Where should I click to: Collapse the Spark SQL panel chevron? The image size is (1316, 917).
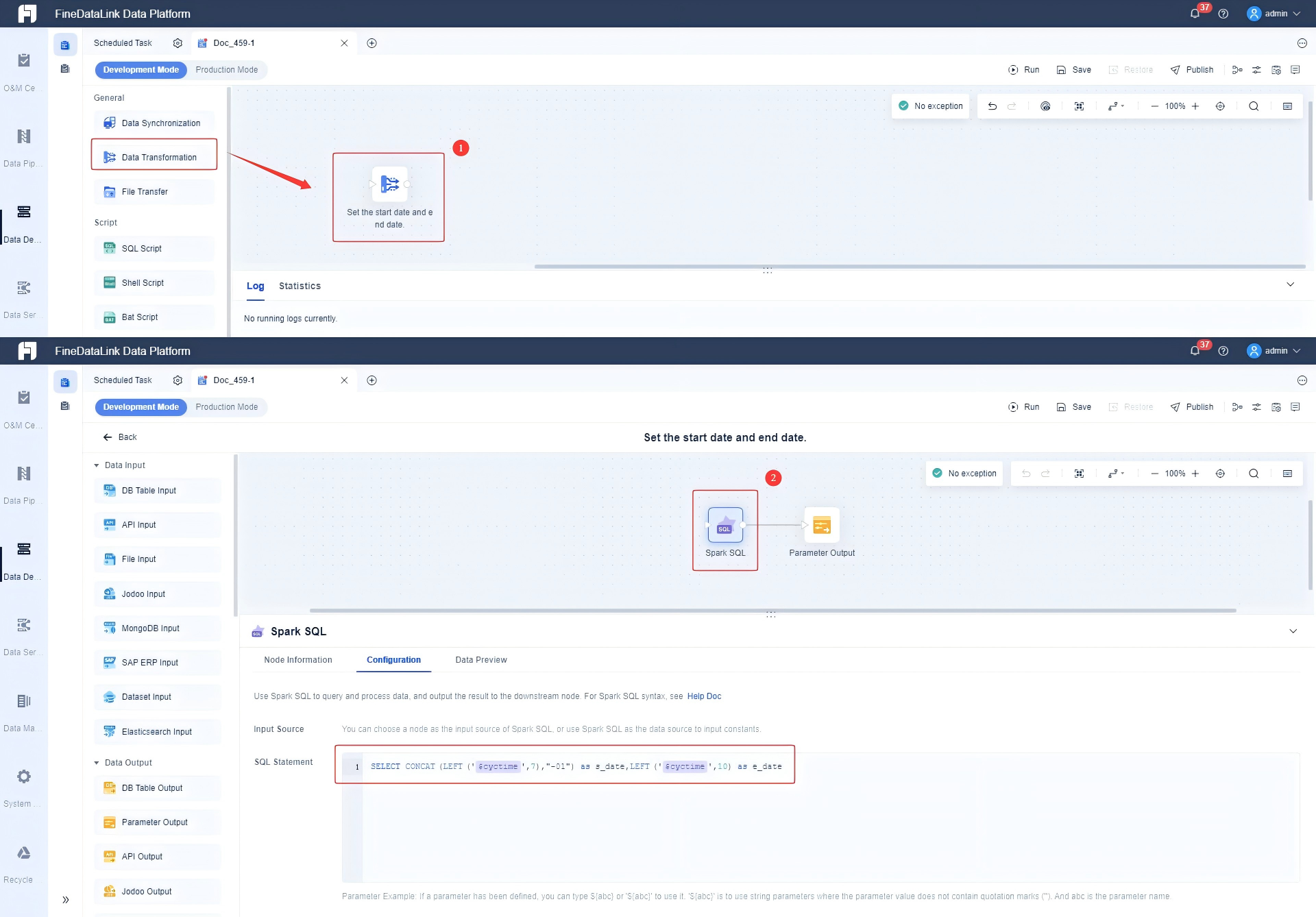(1293, 631)
